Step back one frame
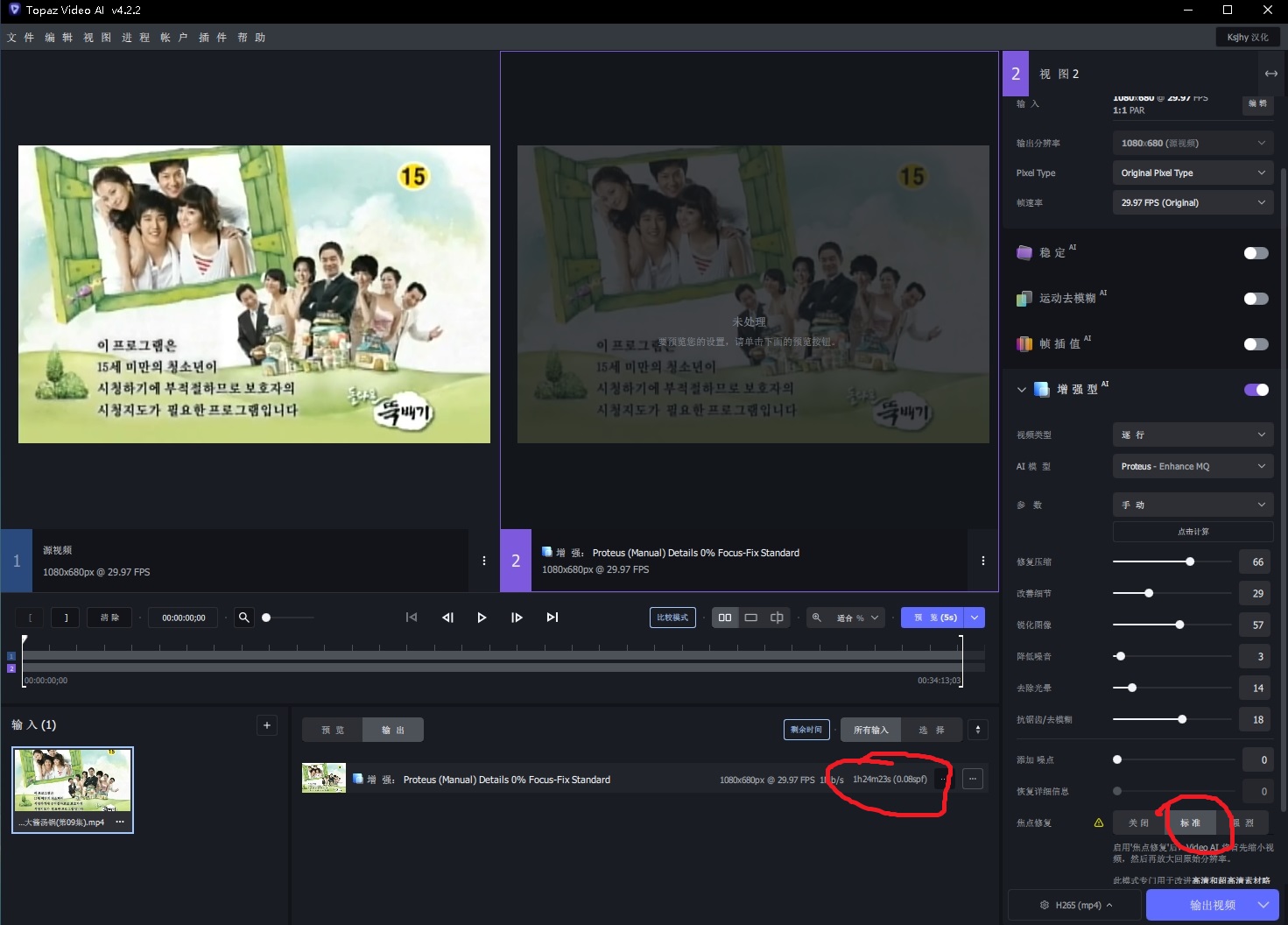Viewport: 1288px width, 925px height. pos(447,618)
